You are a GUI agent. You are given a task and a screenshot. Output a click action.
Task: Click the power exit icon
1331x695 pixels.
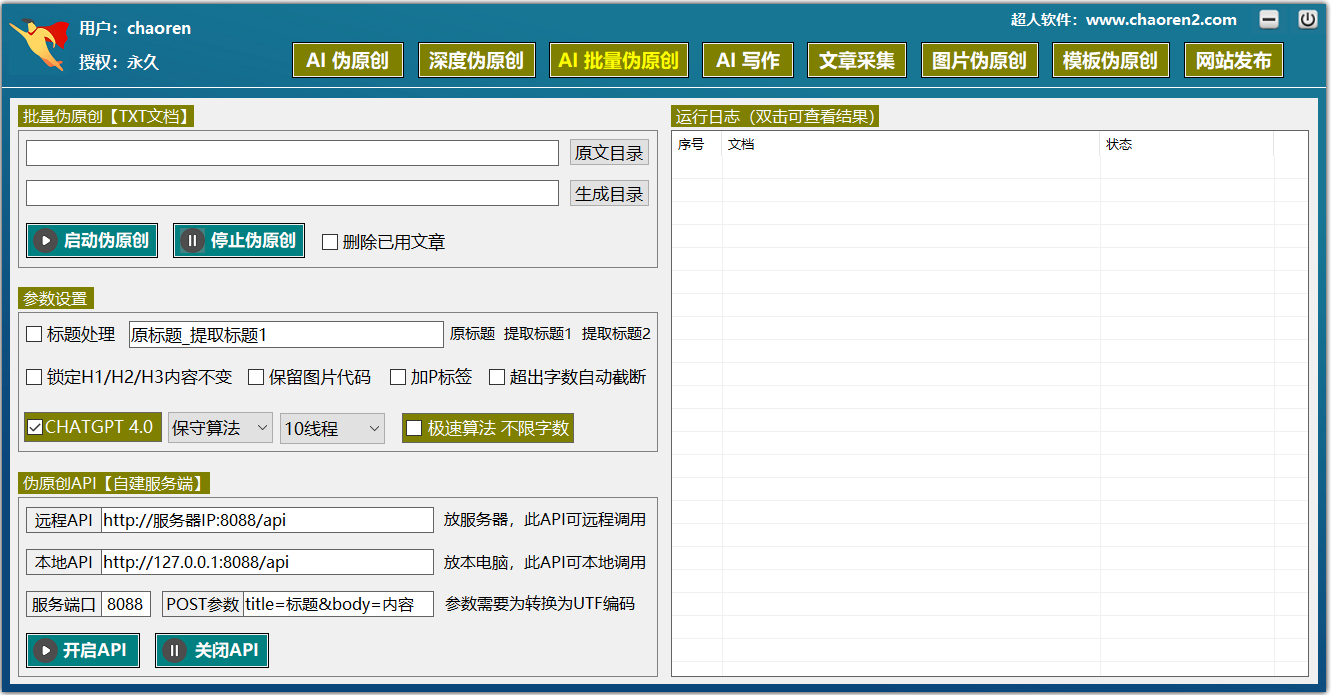(x=1307, y=19)
